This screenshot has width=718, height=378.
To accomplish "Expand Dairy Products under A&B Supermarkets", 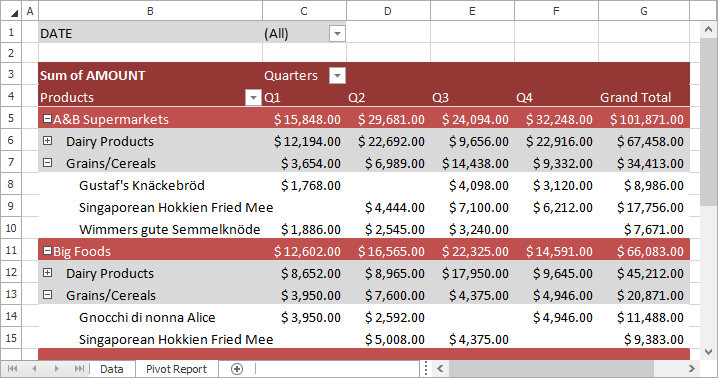I will (x=47, y=141).
